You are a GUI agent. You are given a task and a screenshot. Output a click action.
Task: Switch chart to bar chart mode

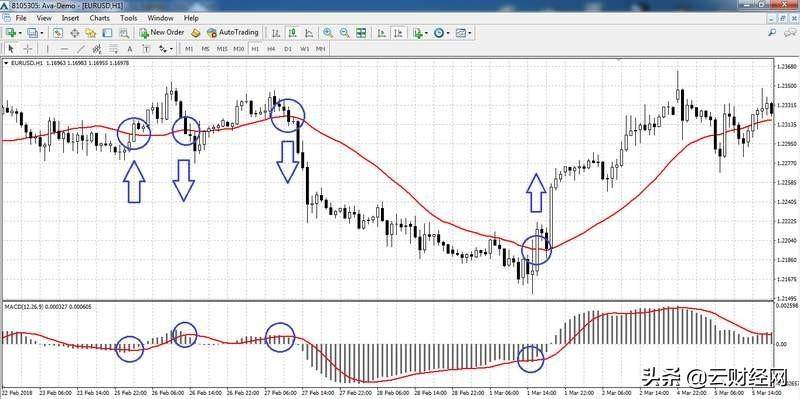[x=276, y=33]
